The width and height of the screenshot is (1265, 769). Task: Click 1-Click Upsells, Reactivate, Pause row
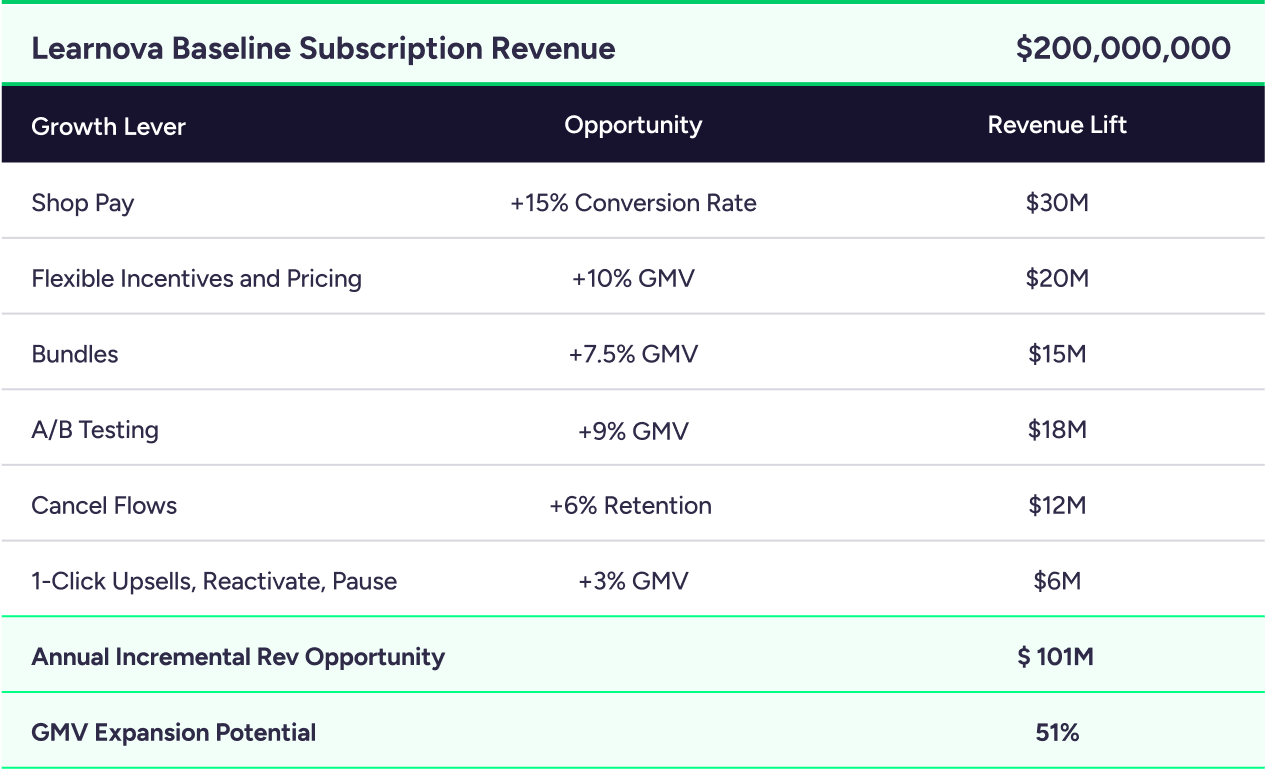click(214, 581)
